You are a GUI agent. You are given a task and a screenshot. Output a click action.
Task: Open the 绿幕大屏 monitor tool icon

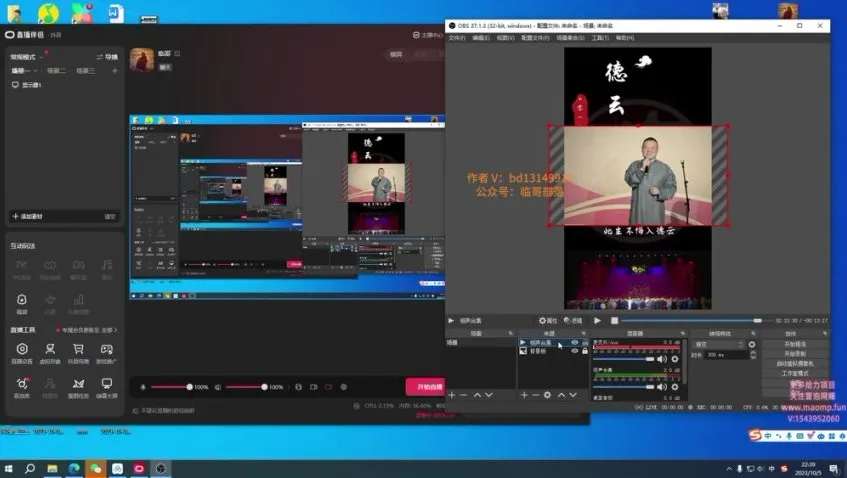tap(106, 384)
